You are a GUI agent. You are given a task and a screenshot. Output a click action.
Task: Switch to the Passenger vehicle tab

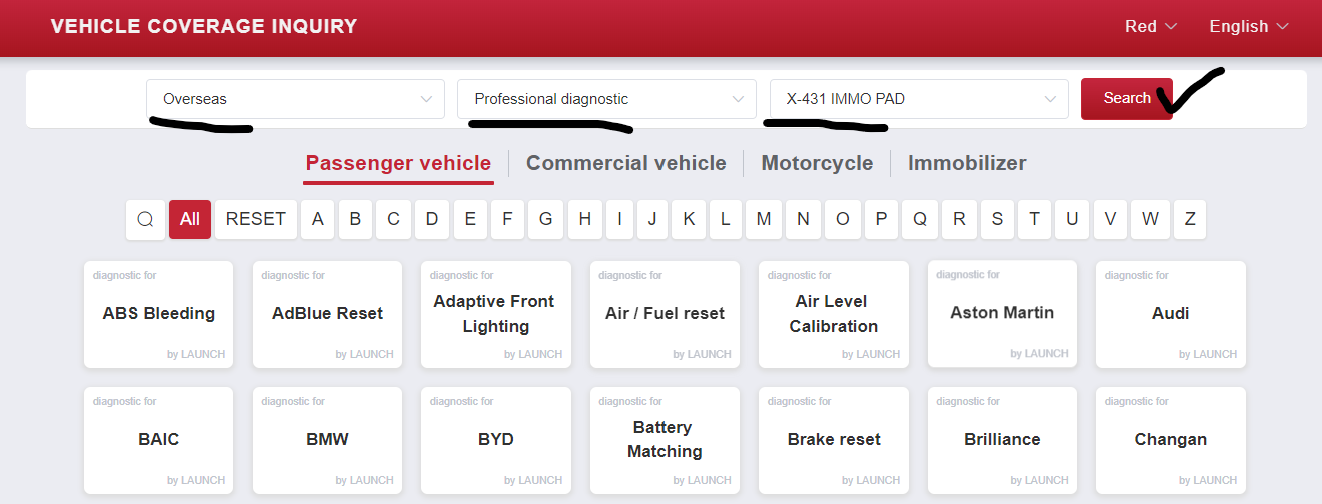398,163
